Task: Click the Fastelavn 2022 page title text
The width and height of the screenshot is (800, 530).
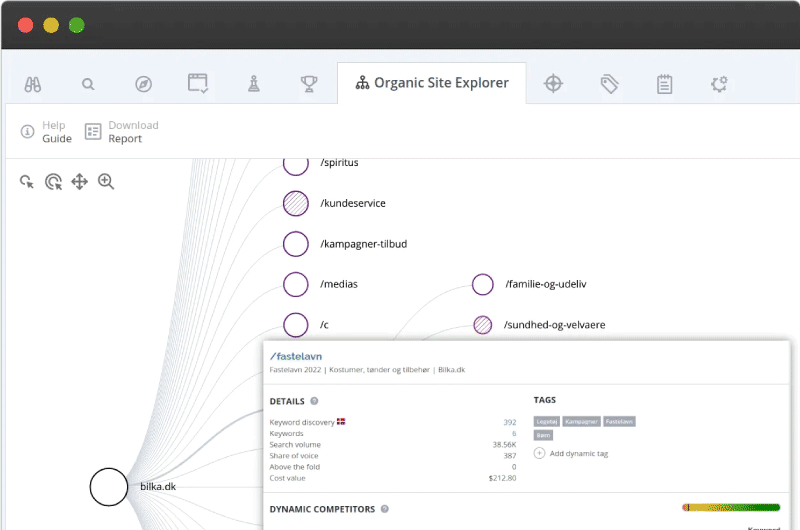Action: point(367,370)
